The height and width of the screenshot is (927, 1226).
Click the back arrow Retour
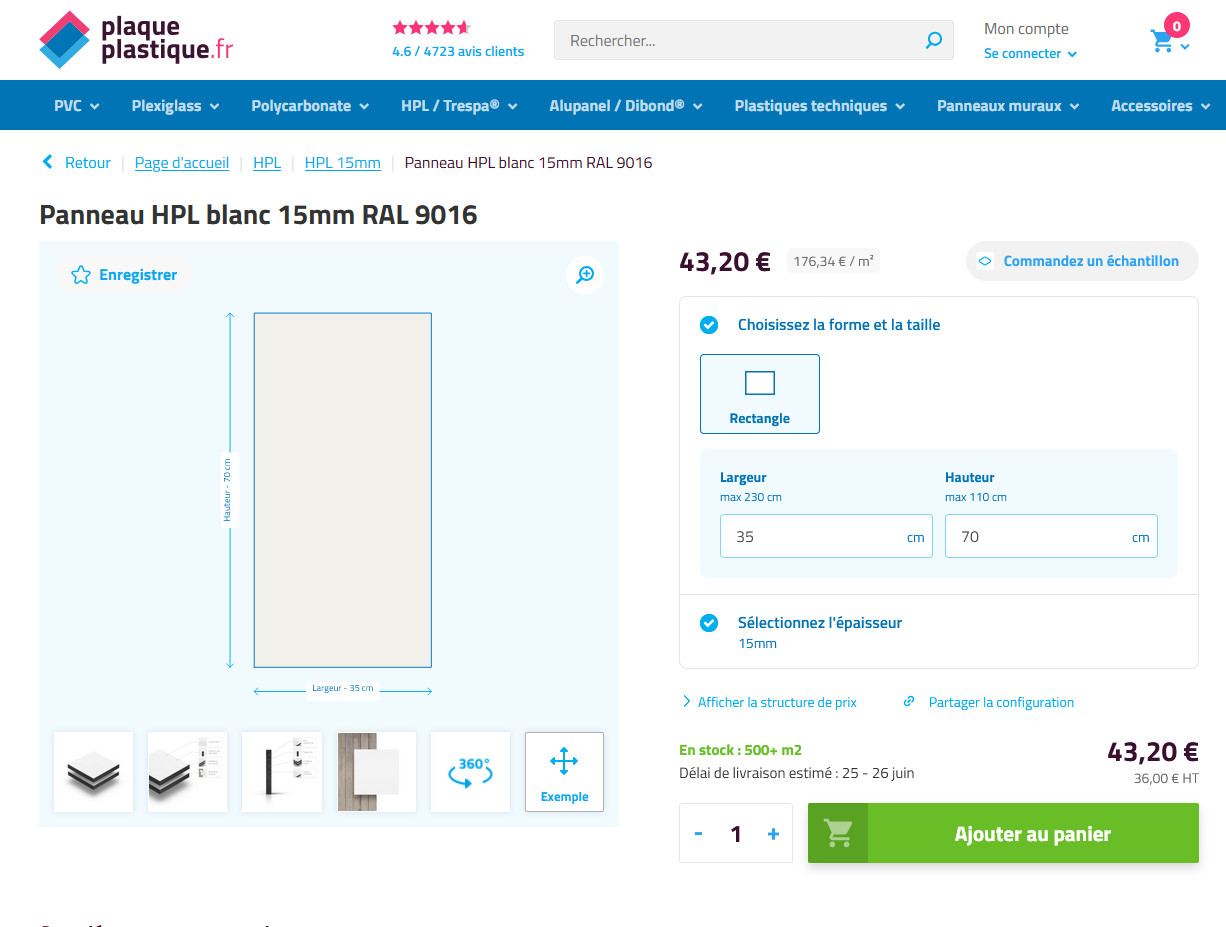(x=76, y=163)
